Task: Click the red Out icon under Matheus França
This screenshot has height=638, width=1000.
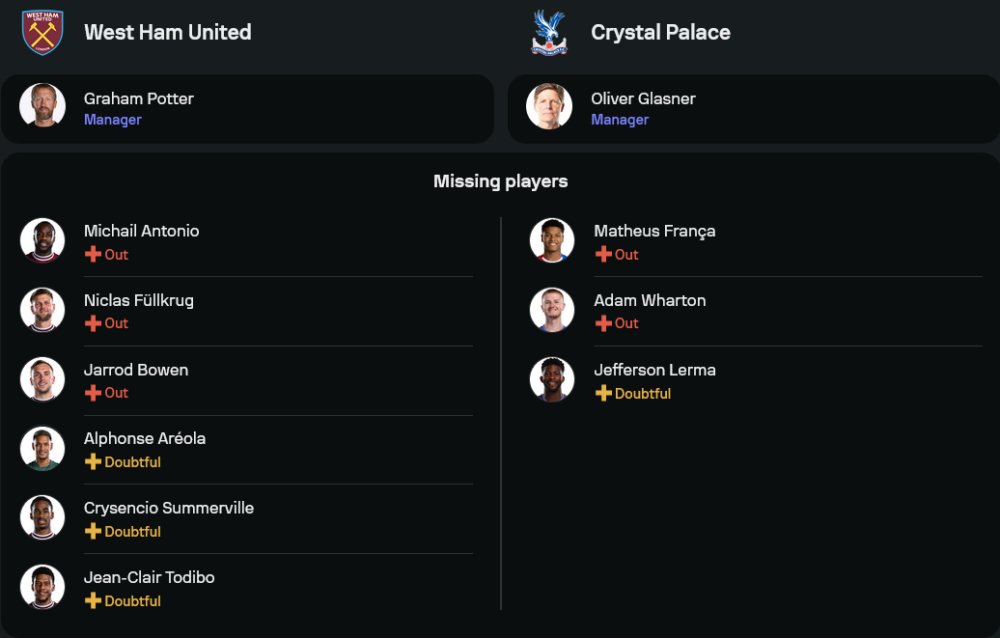Action: (x=603, y=255)
